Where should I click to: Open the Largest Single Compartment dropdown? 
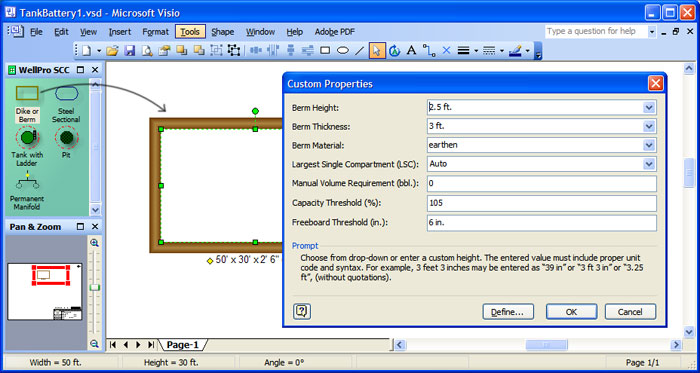click(x=649, y=164)
